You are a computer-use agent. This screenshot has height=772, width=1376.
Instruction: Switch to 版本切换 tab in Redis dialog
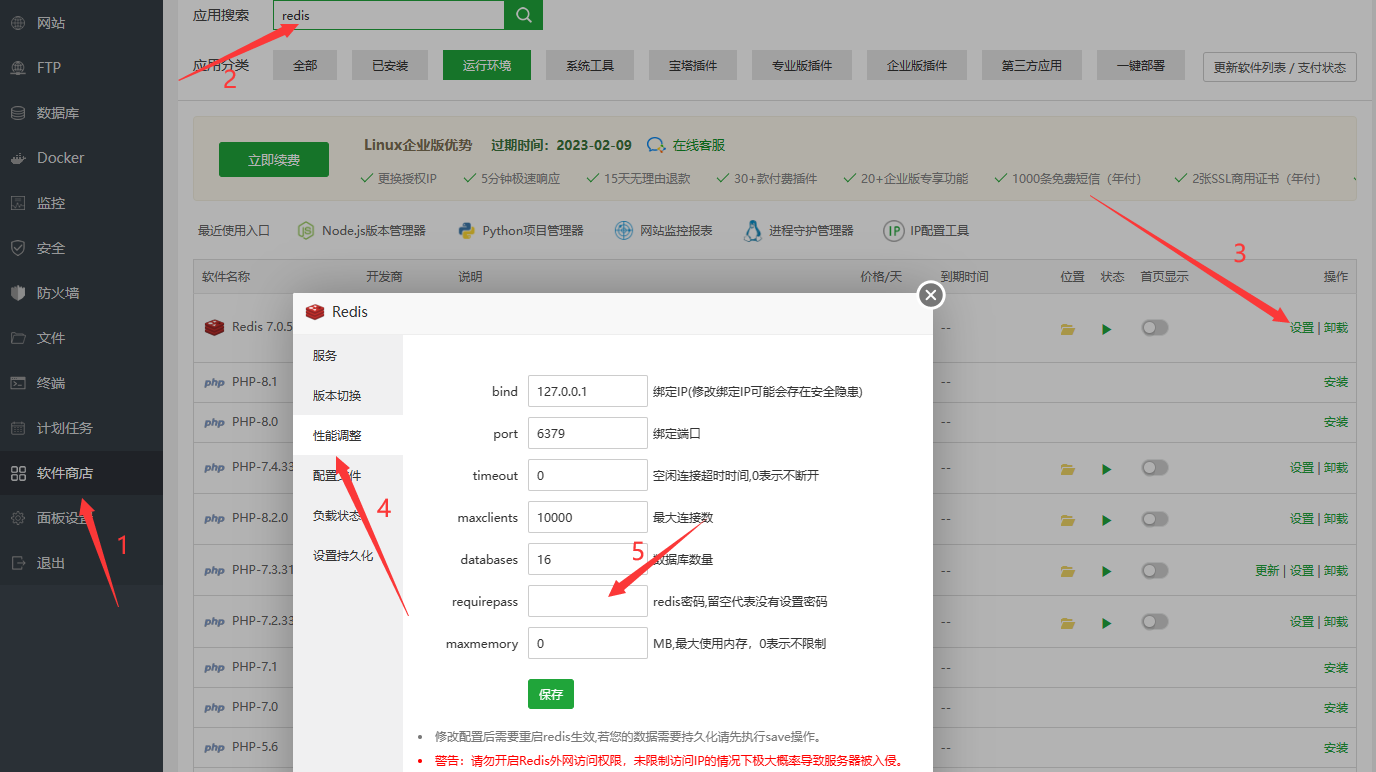coord(348,395)
